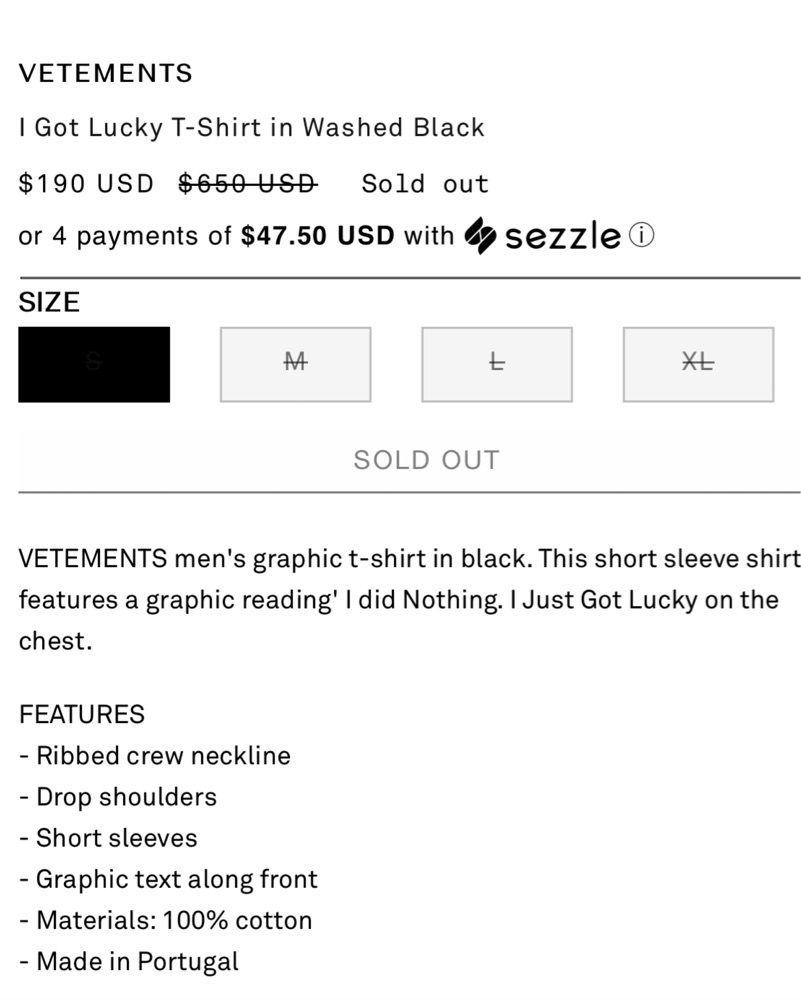Viewport: 801px width, 1000px height.
Task: Click the FEATURES heading
Action: point(81,714)
